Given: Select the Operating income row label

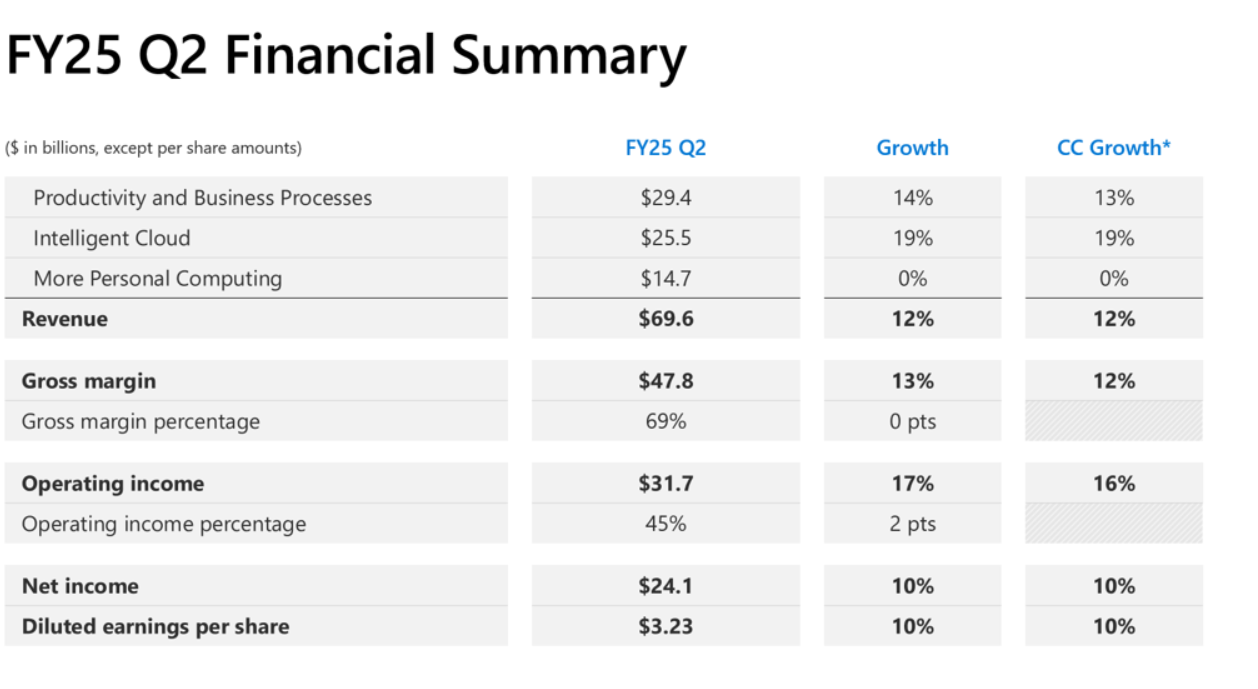Looking at the screenshot, I should click(112, 484).
